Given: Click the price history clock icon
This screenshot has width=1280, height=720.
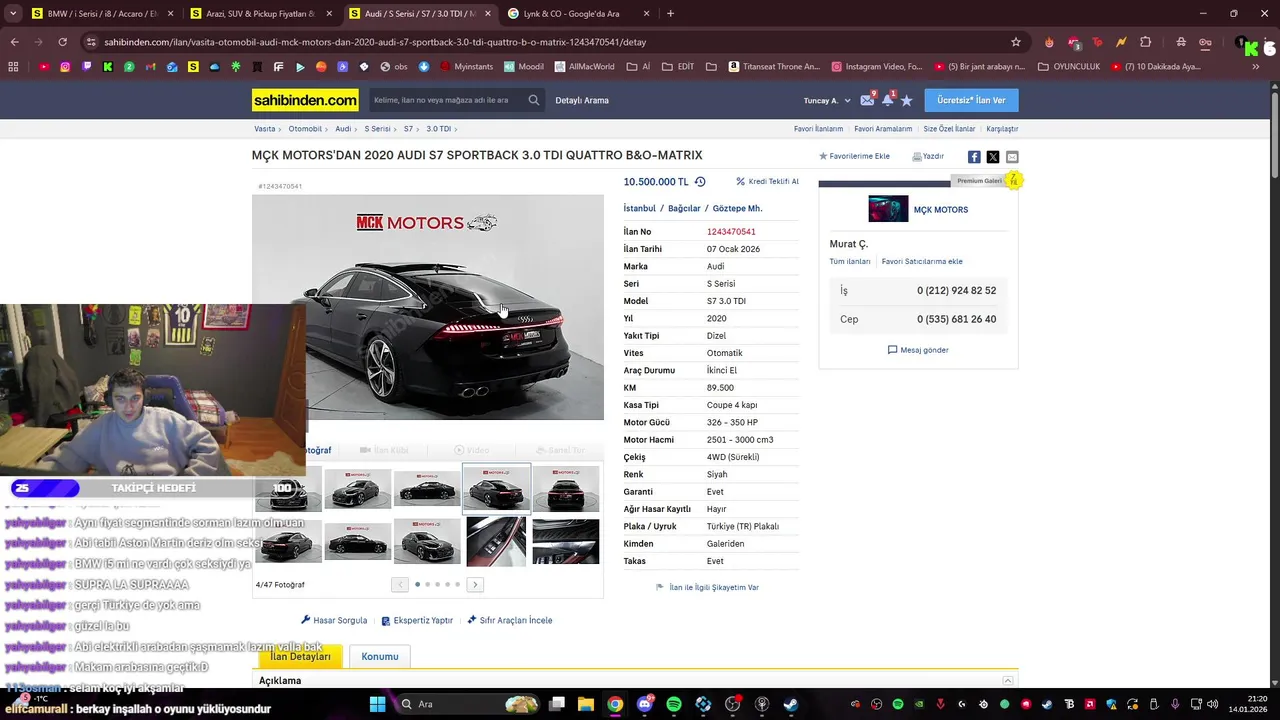Looking at the screenshot, I should tap(700, 182).
